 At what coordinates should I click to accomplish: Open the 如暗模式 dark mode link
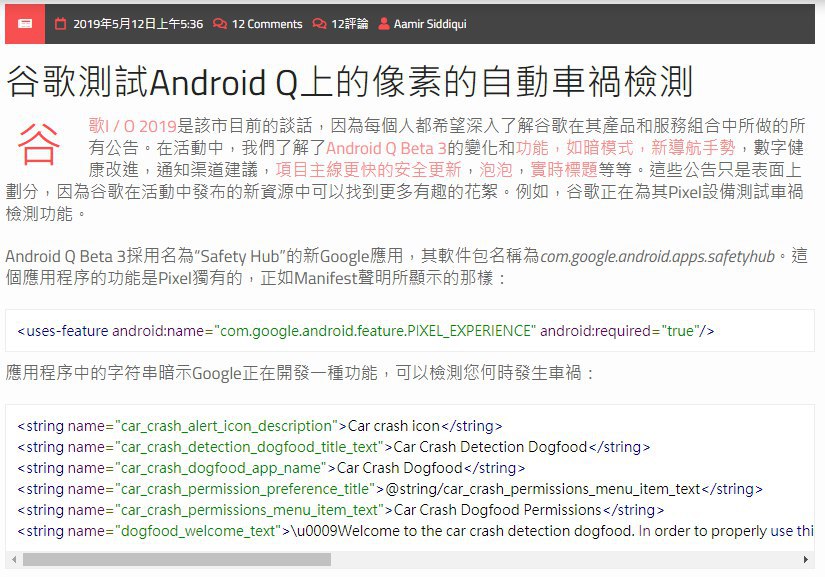coord(600,148)
